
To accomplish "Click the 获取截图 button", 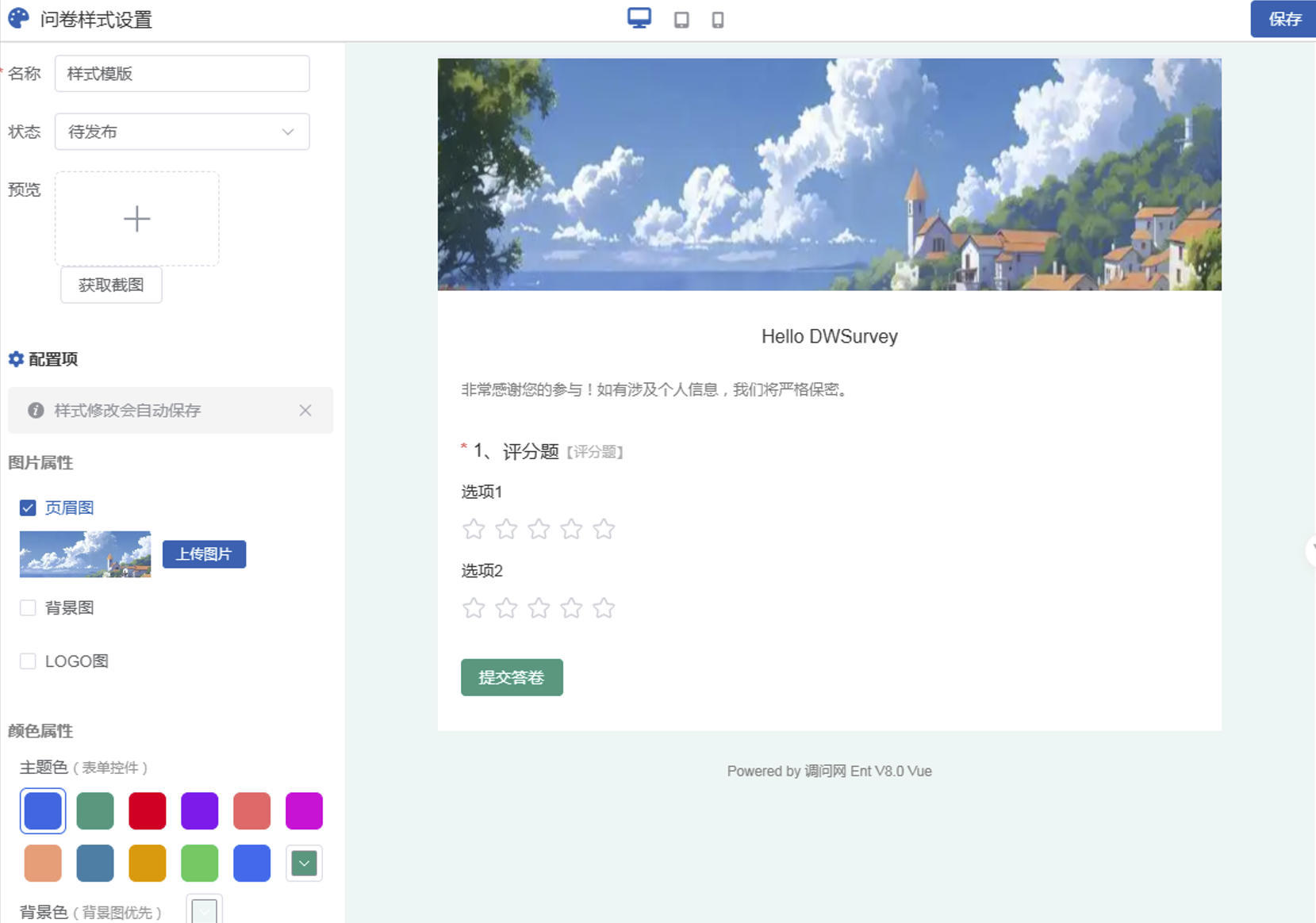I will (111, 285).
